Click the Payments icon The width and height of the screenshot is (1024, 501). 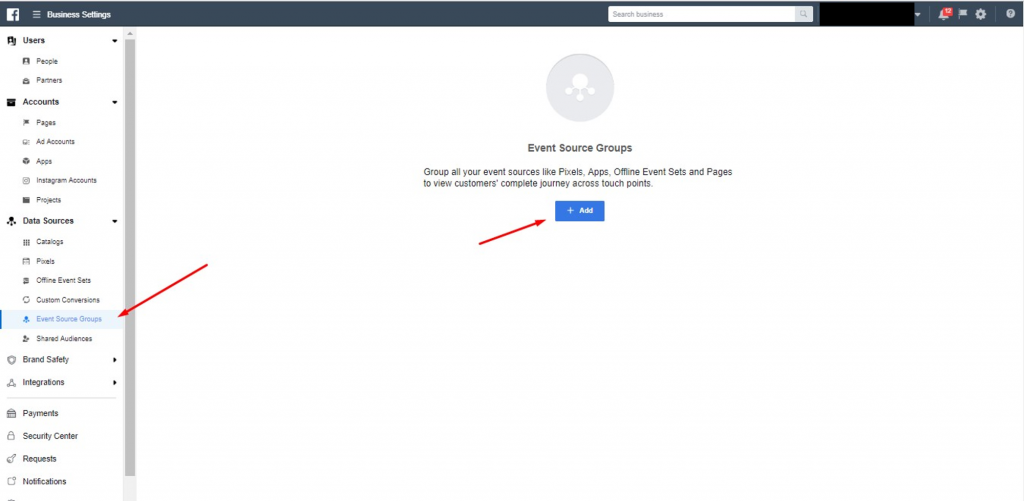click(x=11, y=413)
